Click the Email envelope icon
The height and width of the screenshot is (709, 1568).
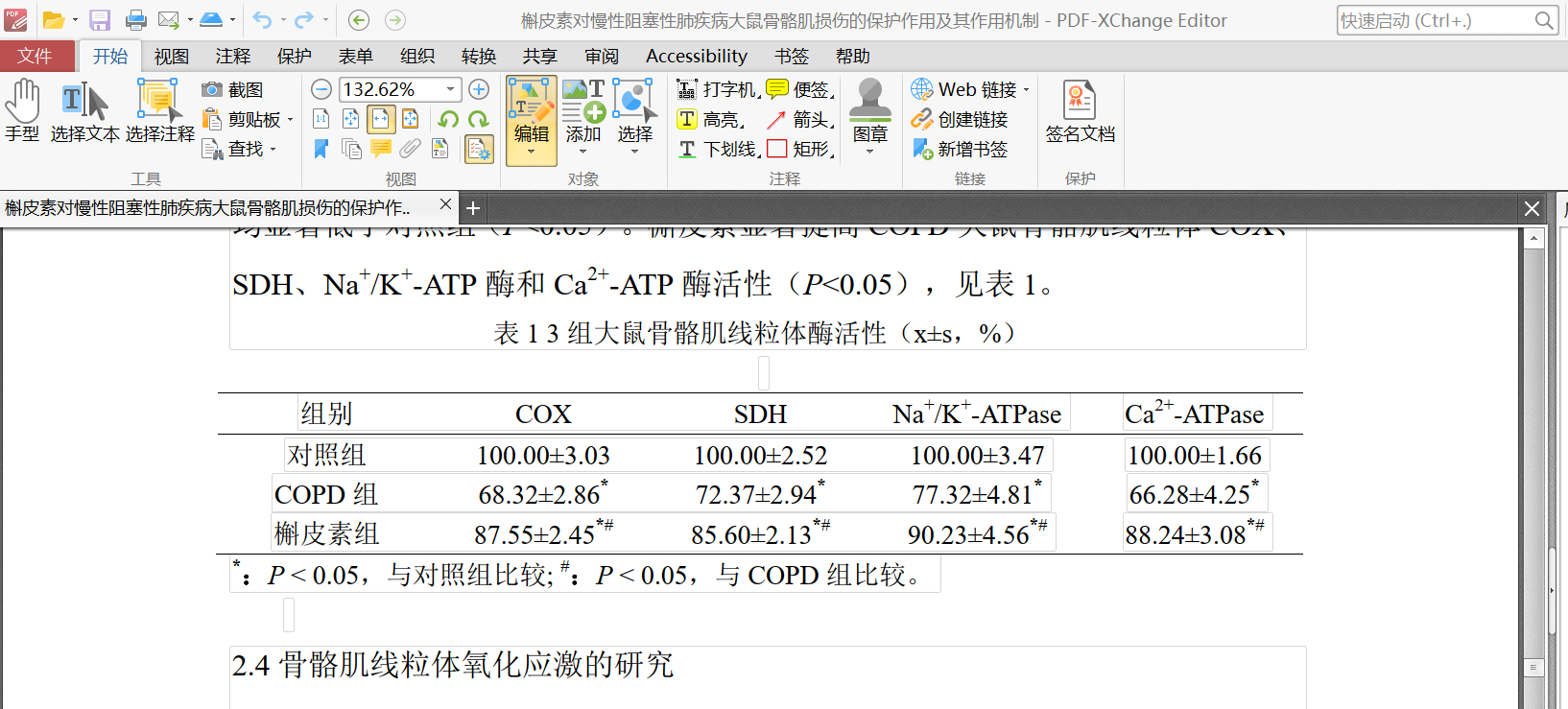coord(169,20)
